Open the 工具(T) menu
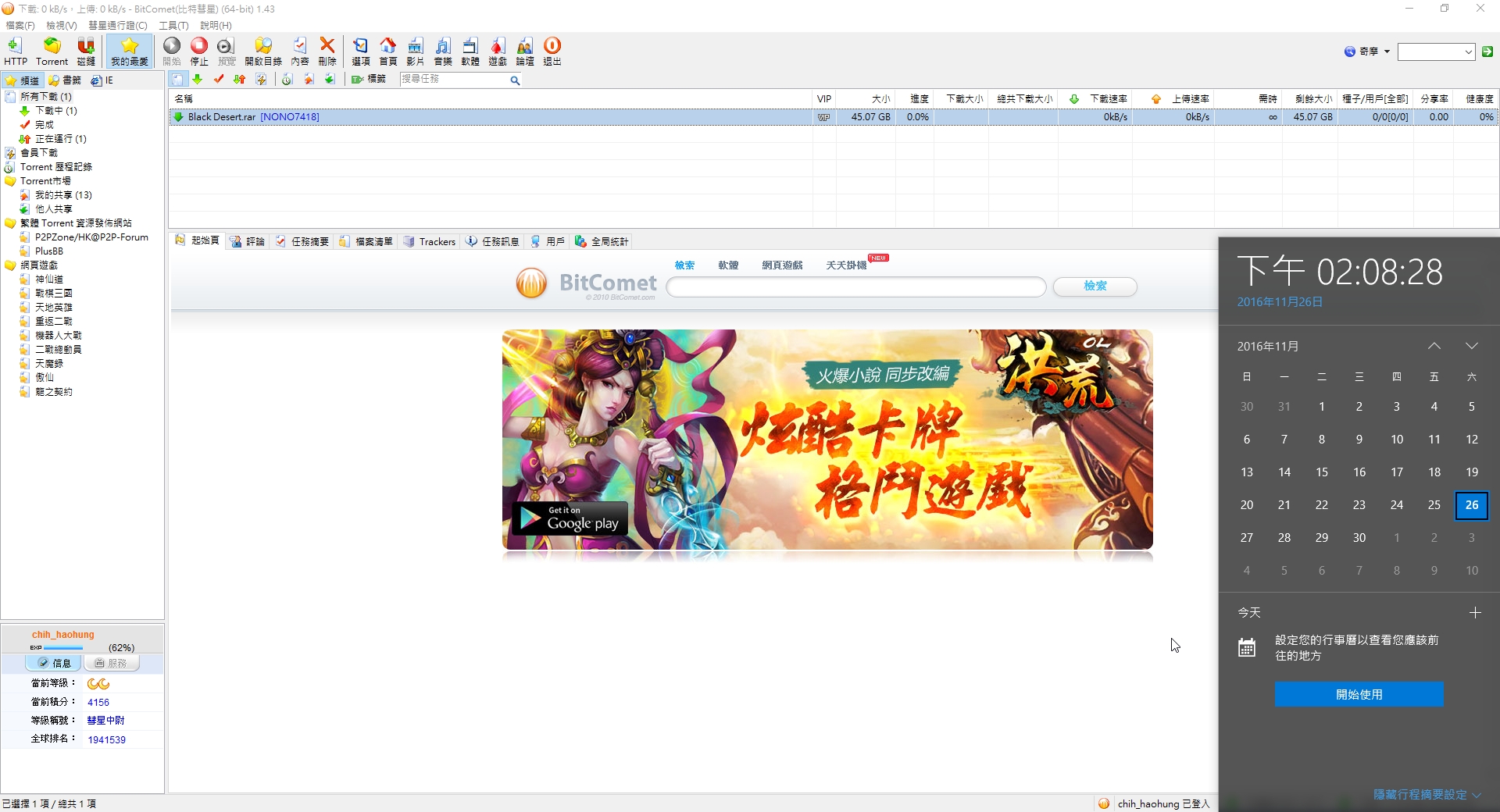This screenshot has height=812, width=1500. pos(173,26)
